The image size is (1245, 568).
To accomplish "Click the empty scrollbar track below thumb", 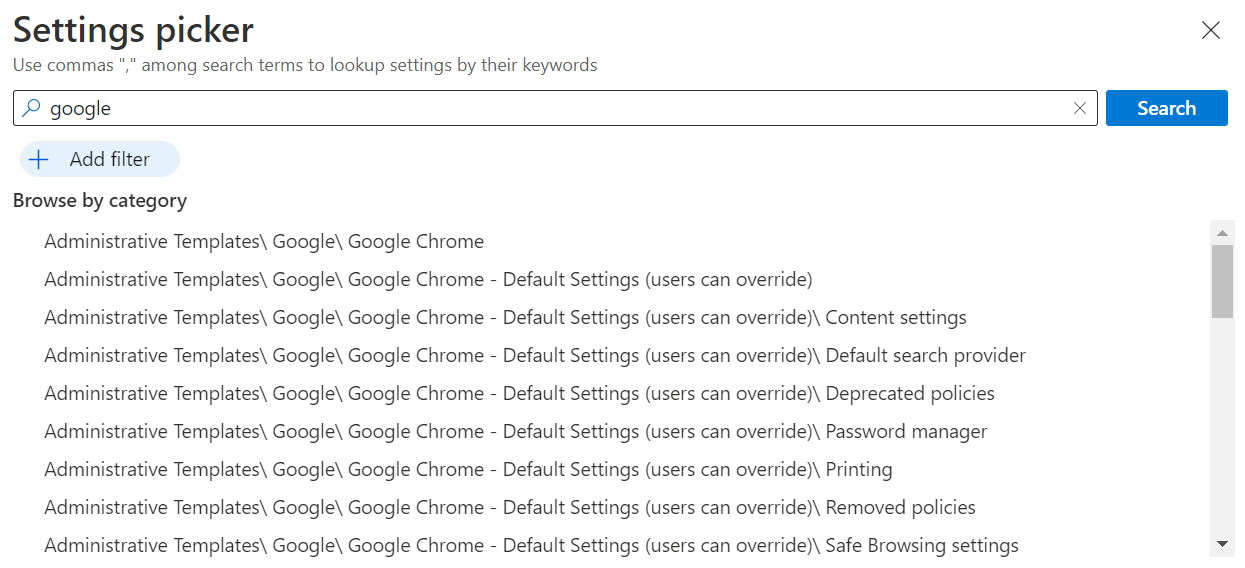I will 1222,430.
